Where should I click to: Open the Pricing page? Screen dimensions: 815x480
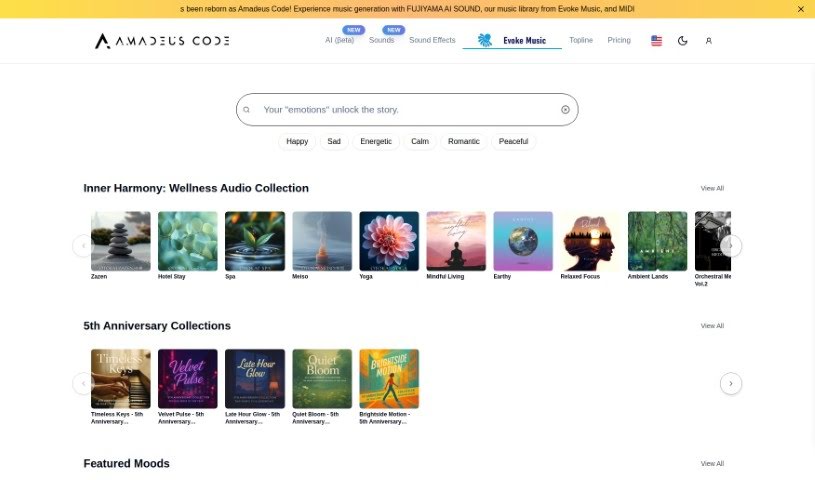pos(619,40)
